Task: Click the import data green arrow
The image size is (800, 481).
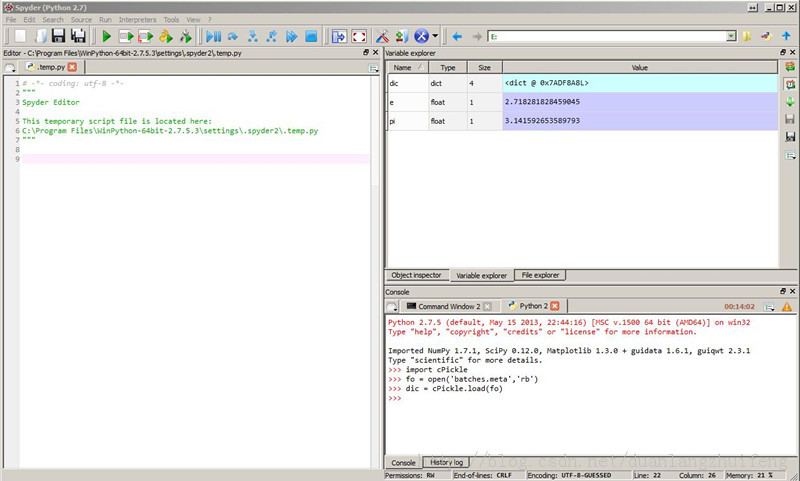Action: [790, 101]
